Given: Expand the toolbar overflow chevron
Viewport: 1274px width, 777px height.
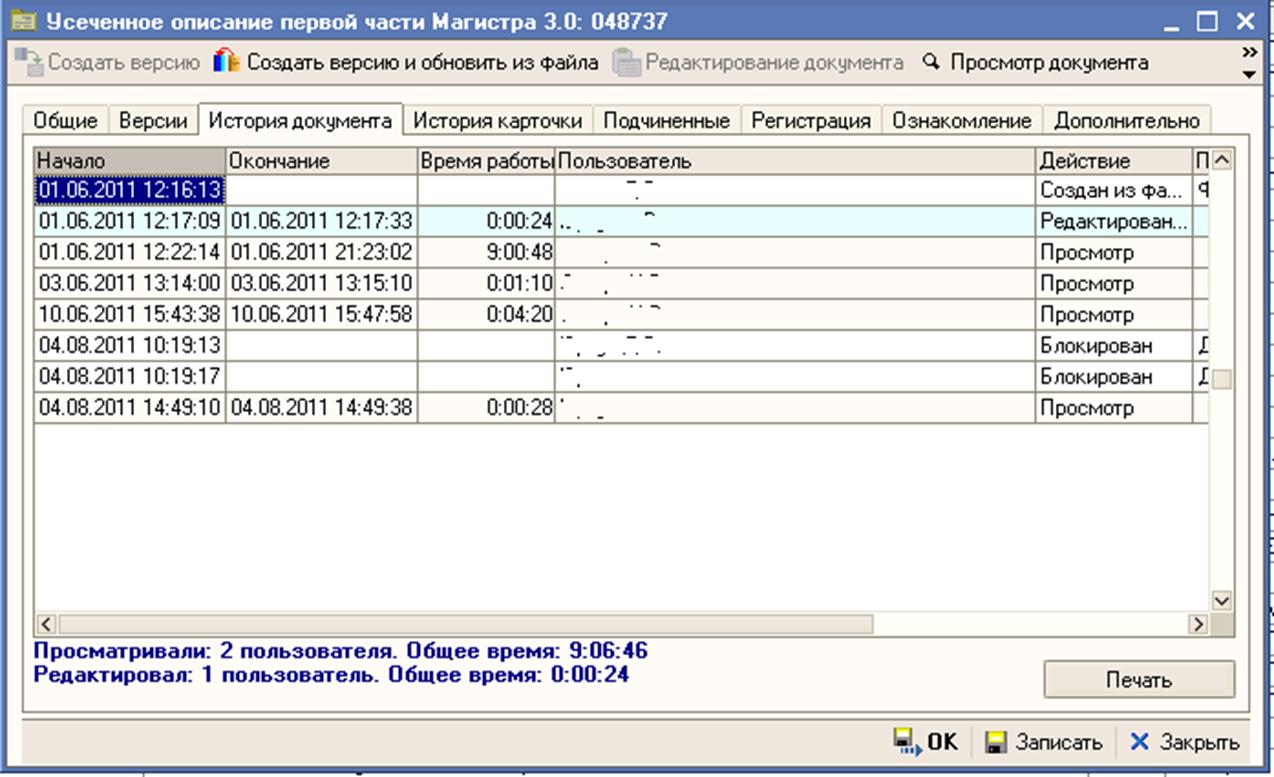Looking at the screenshot, I should pos(1248,51).
